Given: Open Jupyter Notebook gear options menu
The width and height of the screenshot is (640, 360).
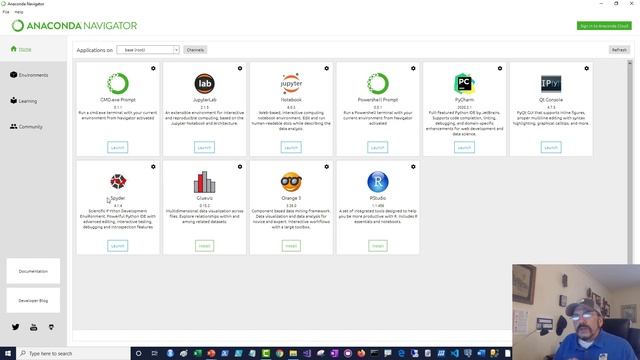Looking at the screenshot, I should pyautogui.click(x=327, y=68).
